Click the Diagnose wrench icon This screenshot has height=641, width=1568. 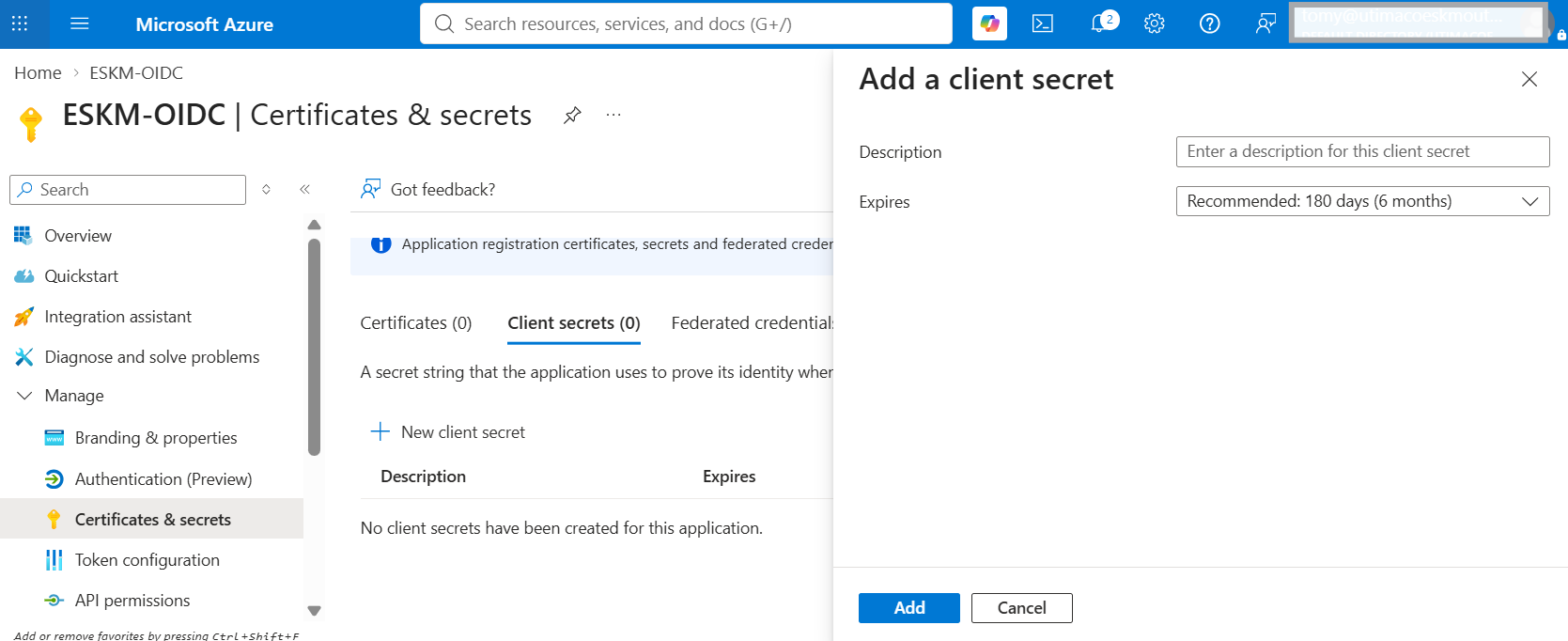(x=23, y=357)
